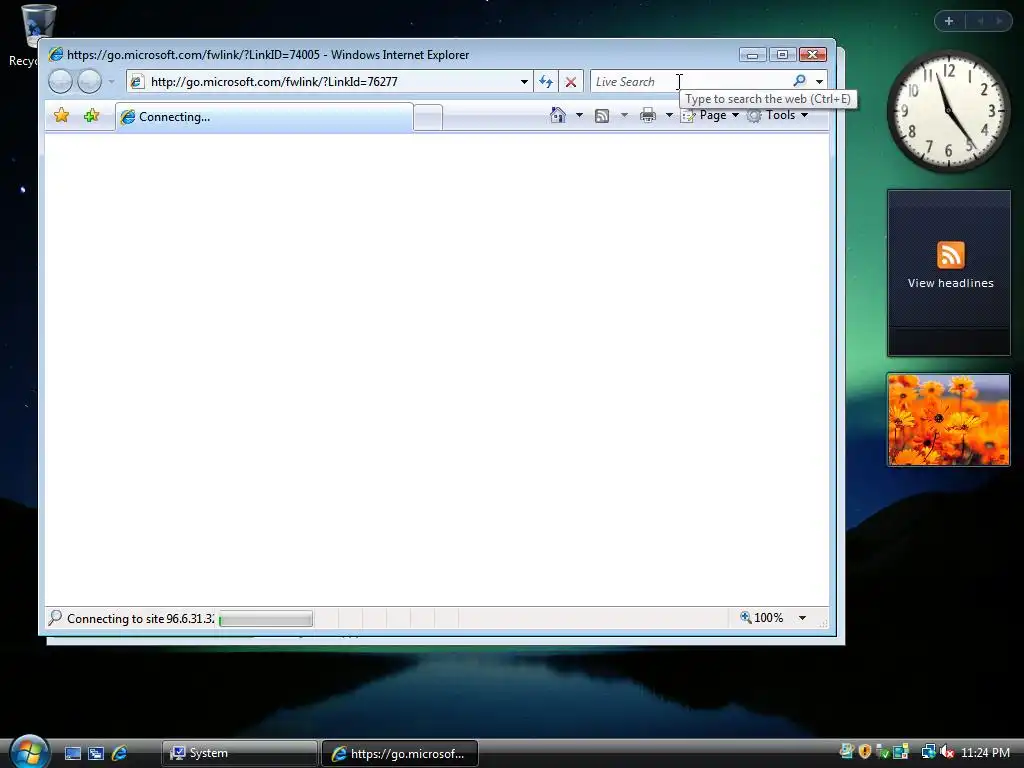Click the status bar zoom level 100%

[761, 617]
